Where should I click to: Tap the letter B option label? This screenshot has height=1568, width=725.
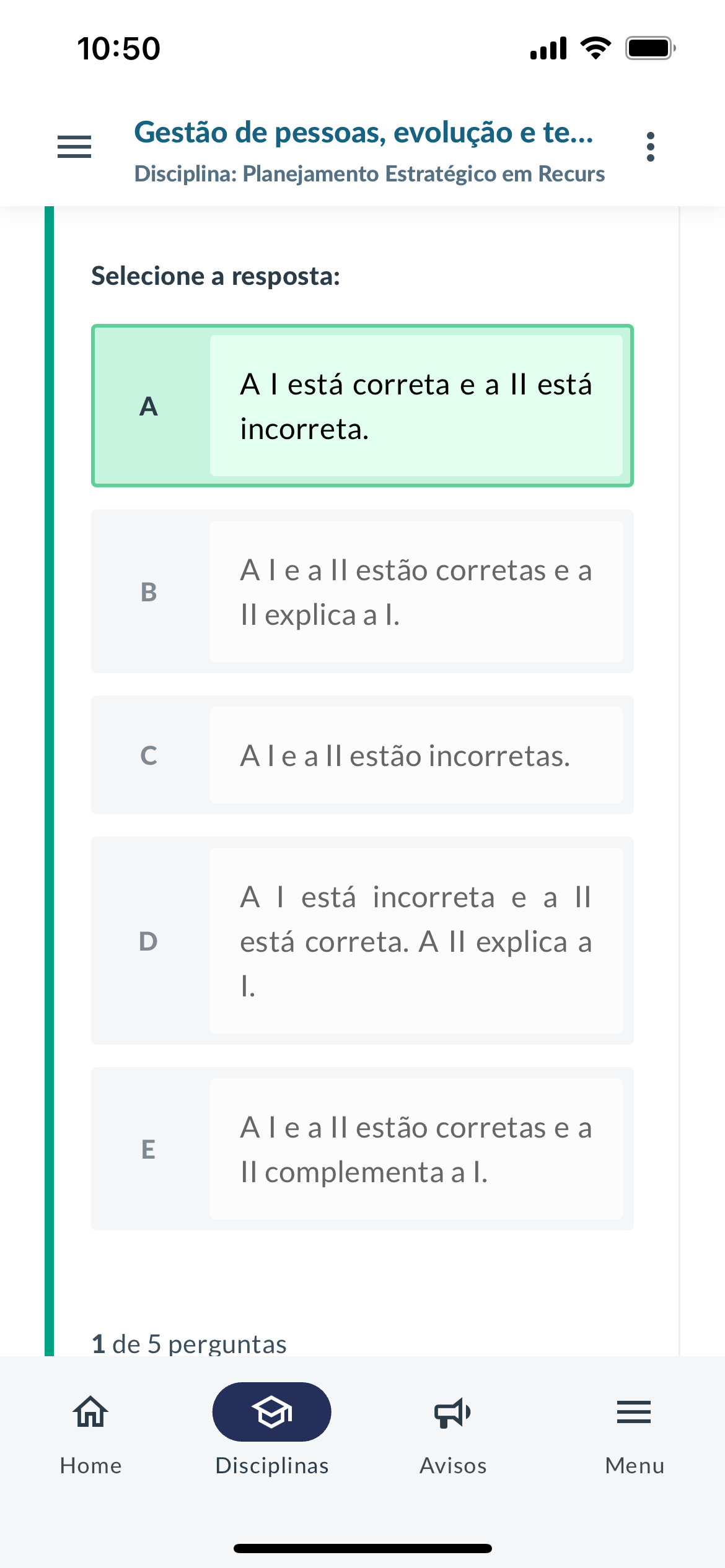tap(149, 592)
